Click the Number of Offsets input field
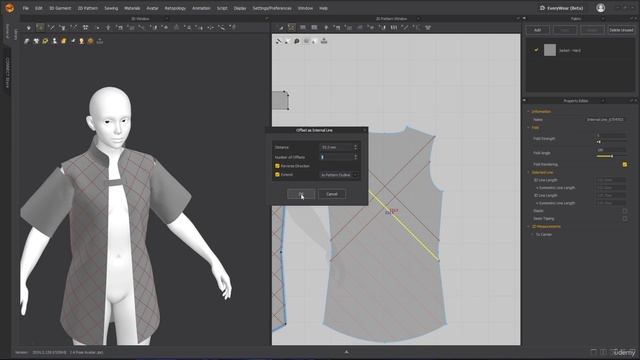This screenshot has height=360, width=640. coord(337,157)
